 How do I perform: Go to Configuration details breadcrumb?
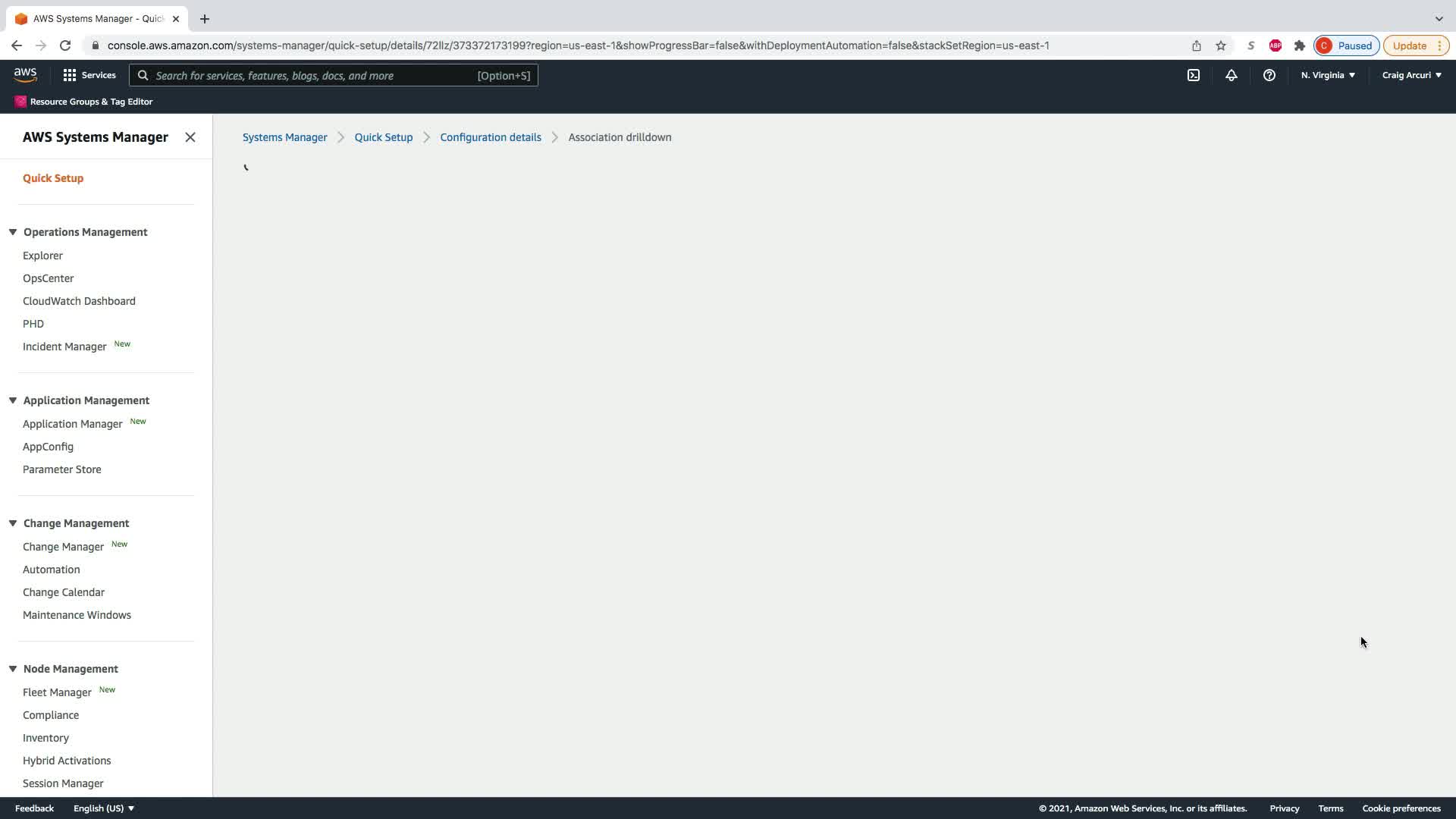491,137
